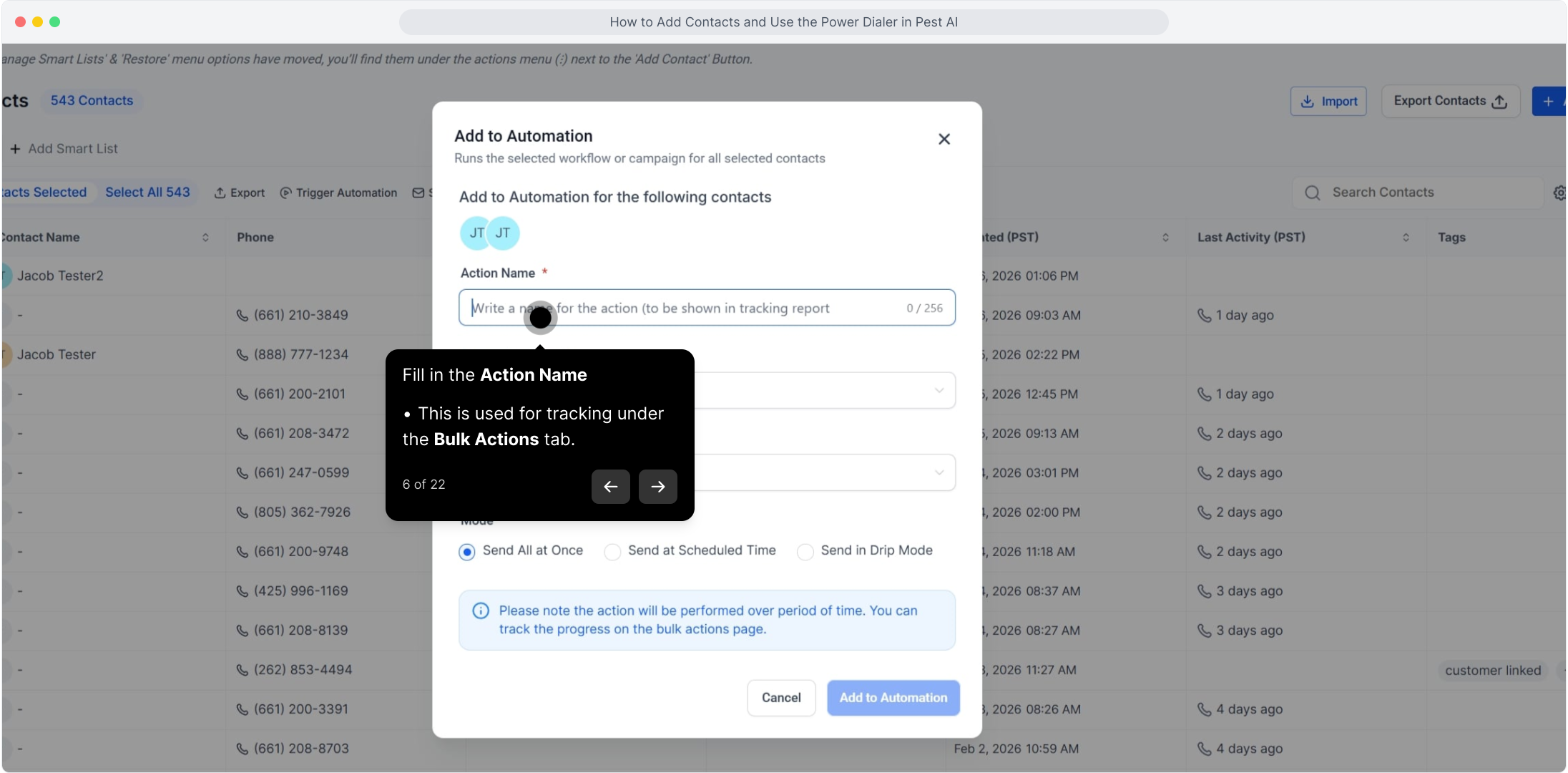Screen dimensions: 1568x773
Task: Go back to previous tutorial step
Action: [610, 487]
